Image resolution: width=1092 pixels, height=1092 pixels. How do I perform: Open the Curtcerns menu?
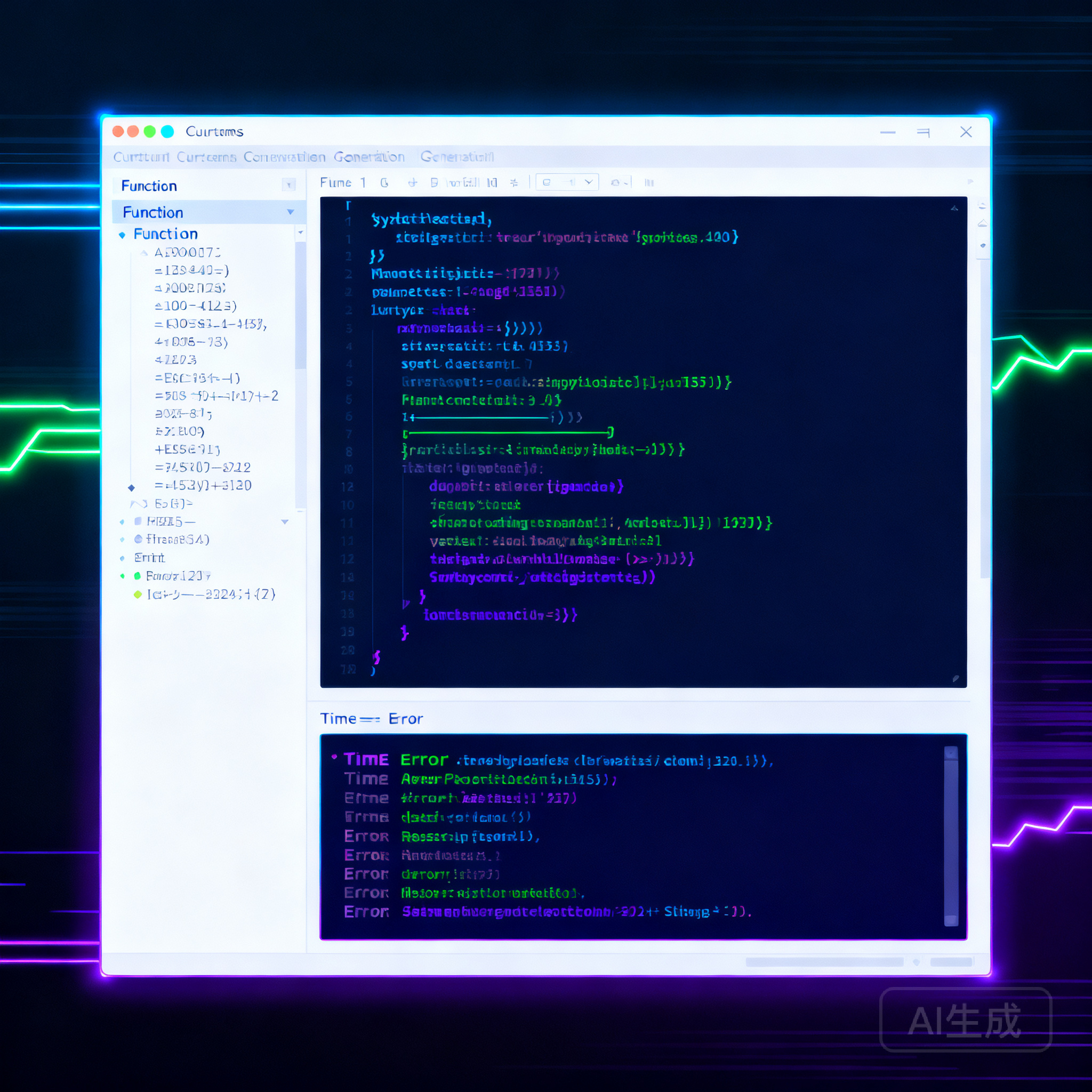click(206, 157)
